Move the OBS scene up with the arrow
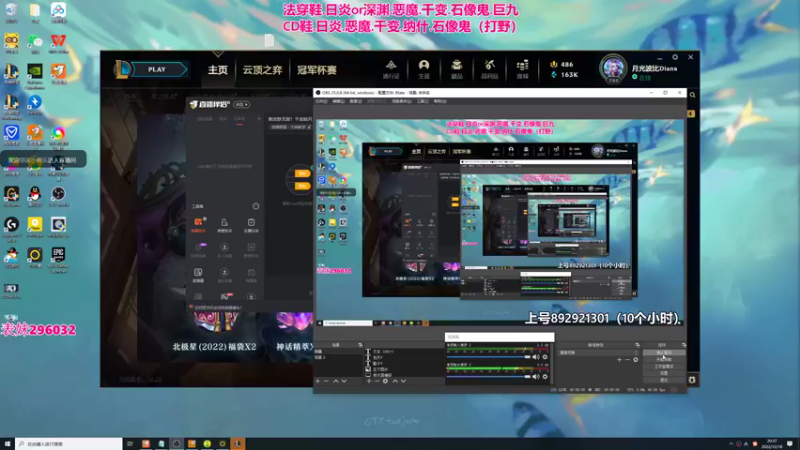Image resolution: width=800 pixels, height=450 pixels. pyautogui.click(x=336, y=381)
